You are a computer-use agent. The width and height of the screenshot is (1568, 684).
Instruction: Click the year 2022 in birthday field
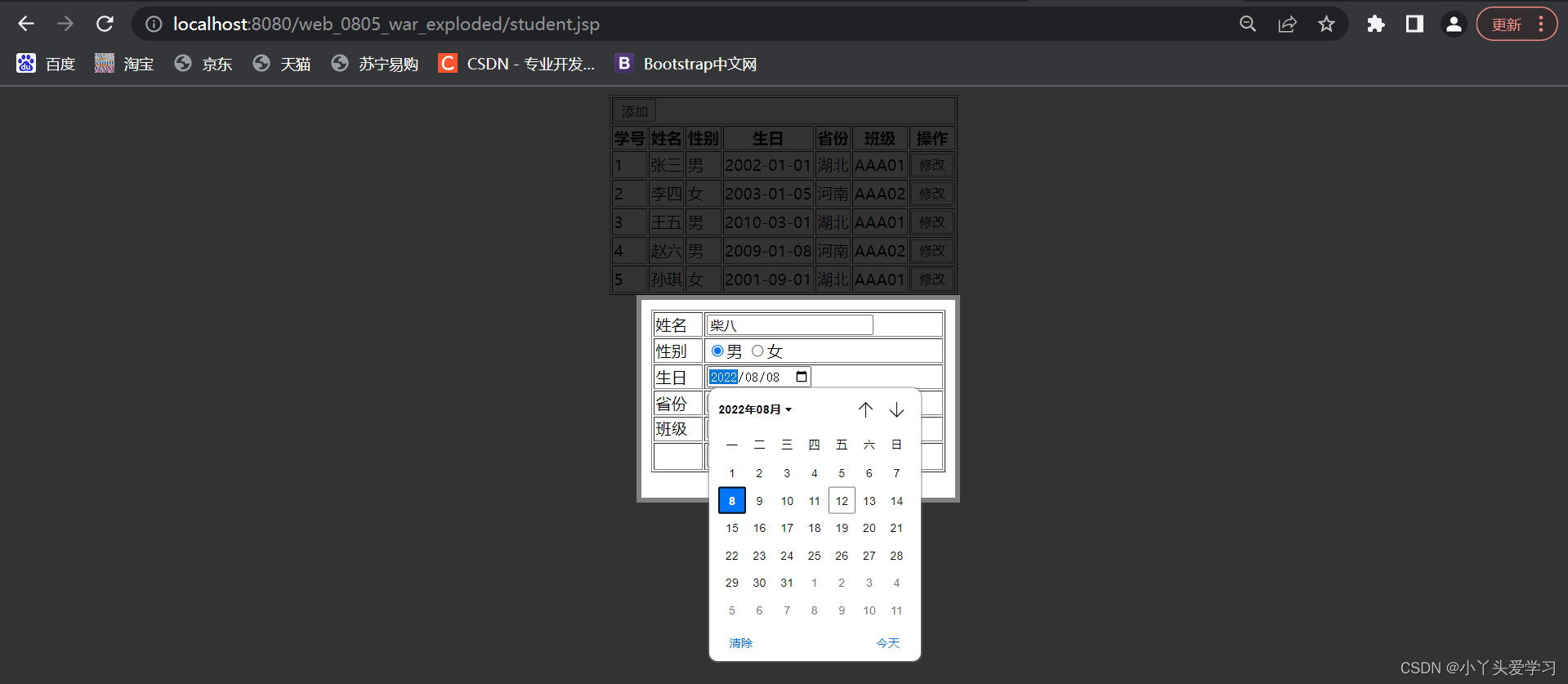[x=724, y=377]
